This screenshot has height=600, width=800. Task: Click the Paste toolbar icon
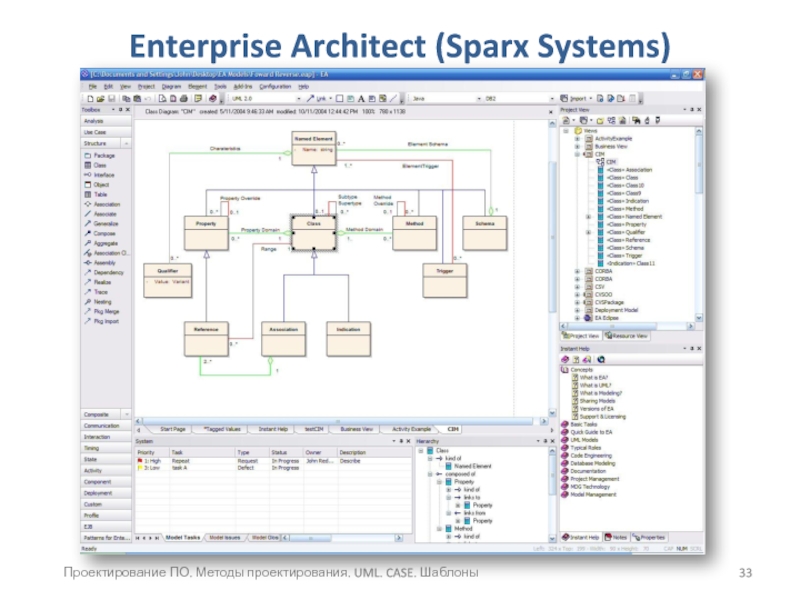(x=137, y=98)
